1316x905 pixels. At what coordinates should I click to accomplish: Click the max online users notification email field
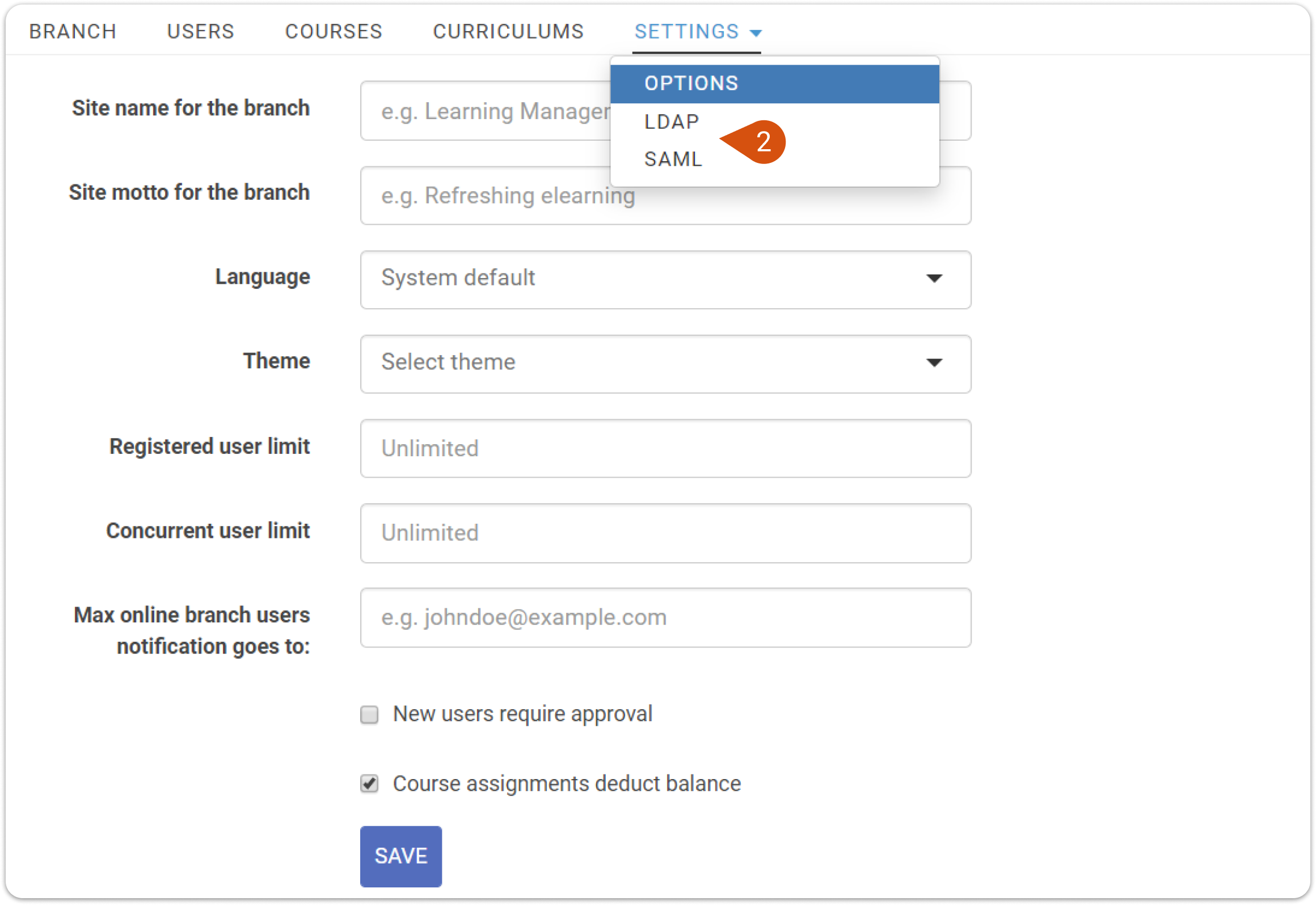coord(664,617)
